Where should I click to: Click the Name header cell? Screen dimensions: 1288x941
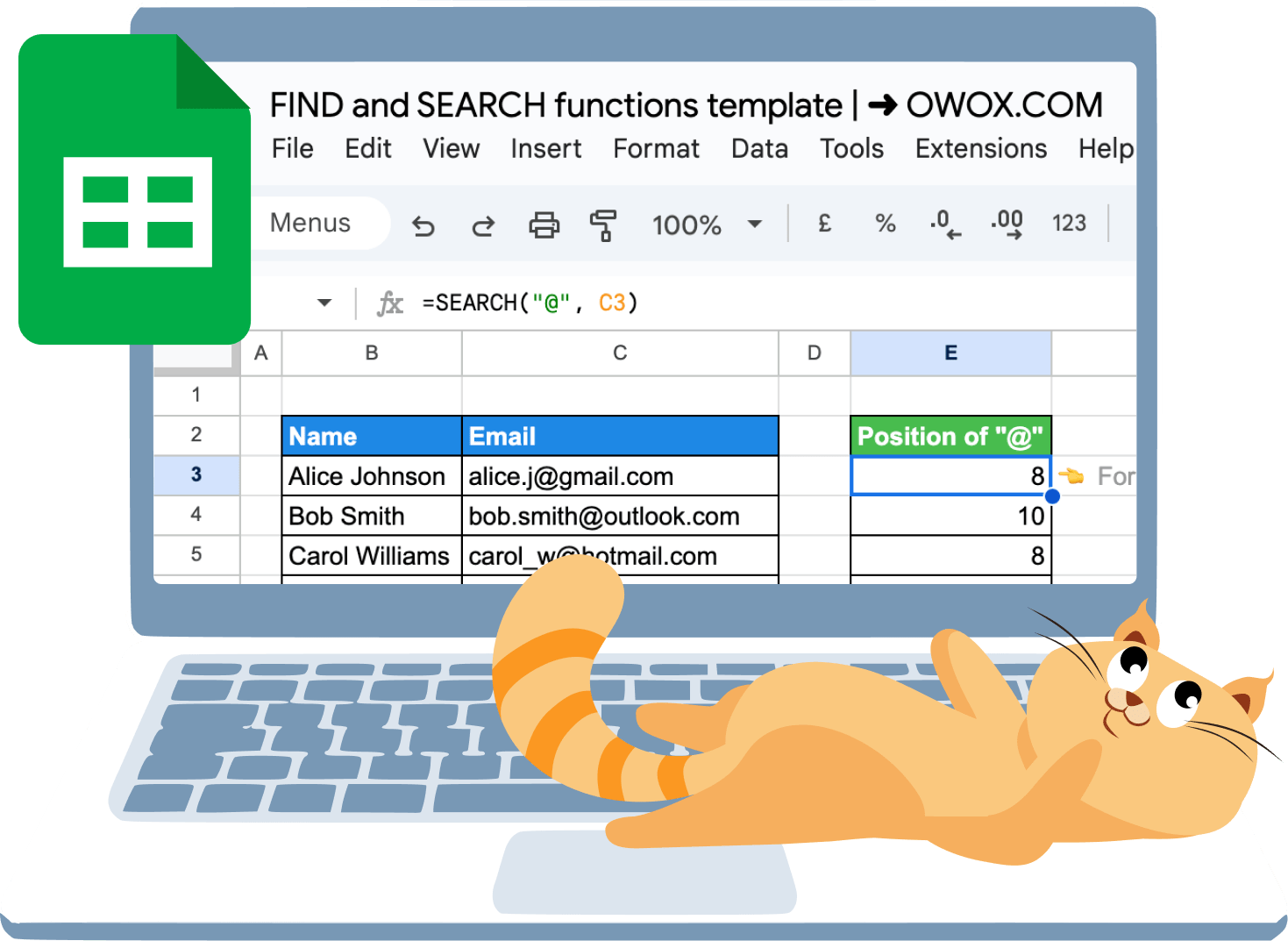tap(372, 436)
